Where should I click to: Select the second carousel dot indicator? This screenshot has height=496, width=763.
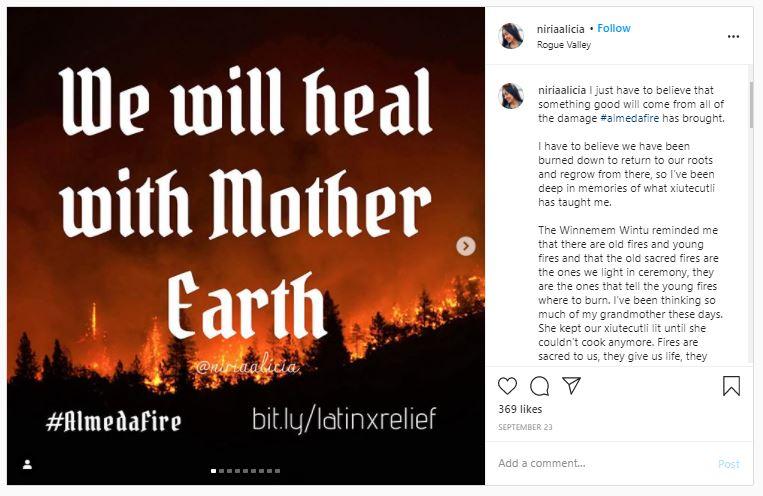coord(221,471)
